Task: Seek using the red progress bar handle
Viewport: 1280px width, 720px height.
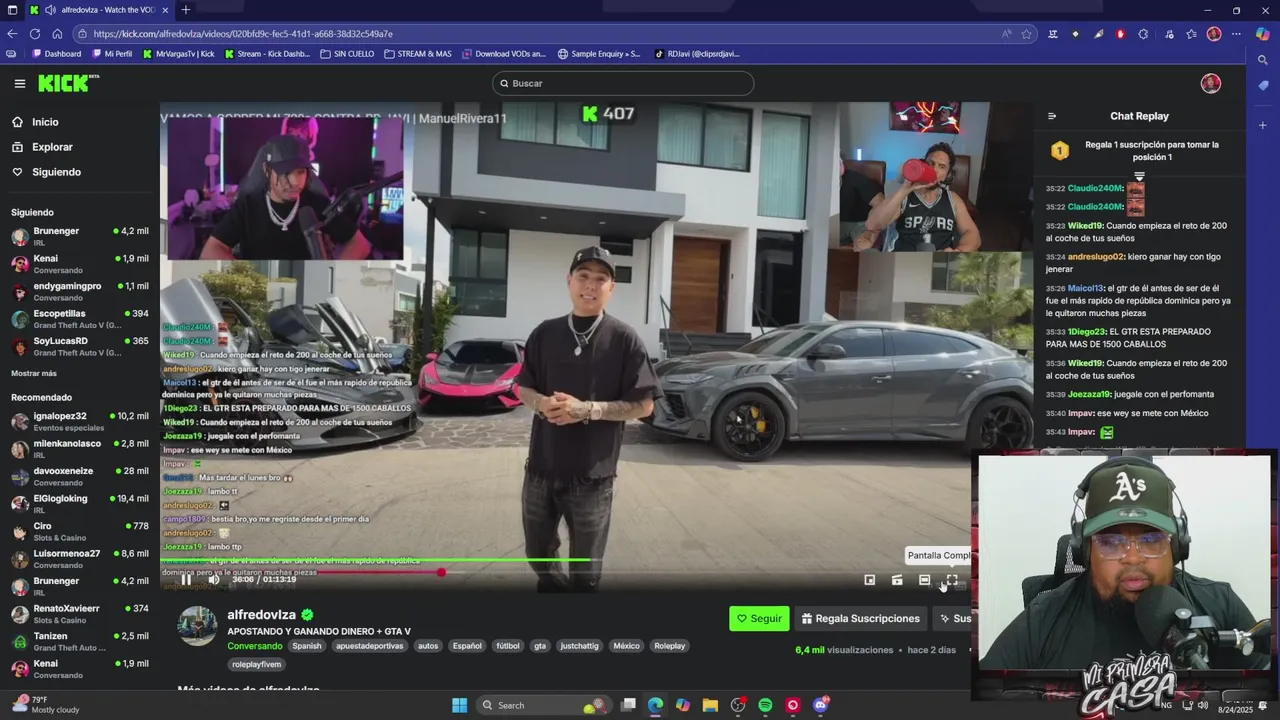Action: pyautogui.click(x=441, y=572)
